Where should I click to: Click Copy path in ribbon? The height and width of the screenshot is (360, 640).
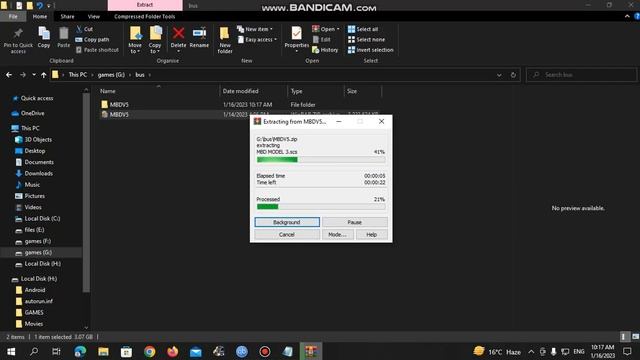pos(92,40)
